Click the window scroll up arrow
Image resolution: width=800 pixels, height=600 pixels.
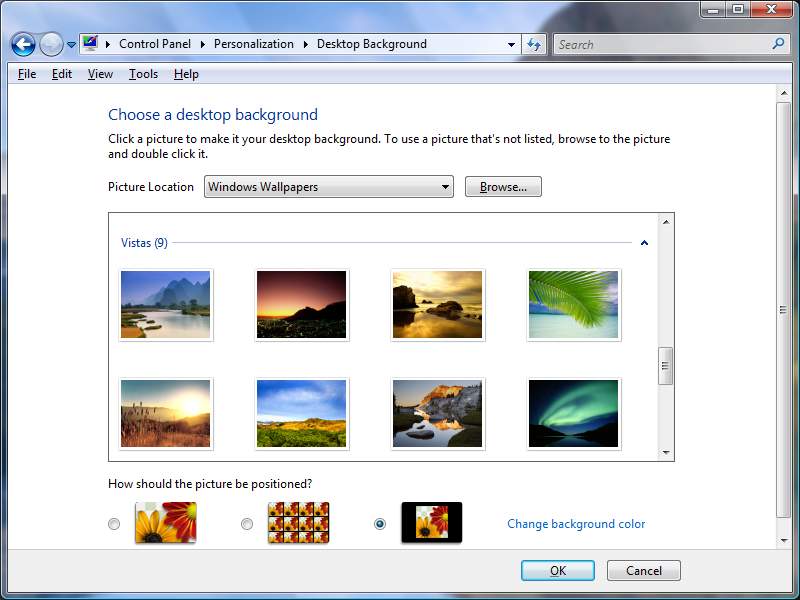[784, 93]
